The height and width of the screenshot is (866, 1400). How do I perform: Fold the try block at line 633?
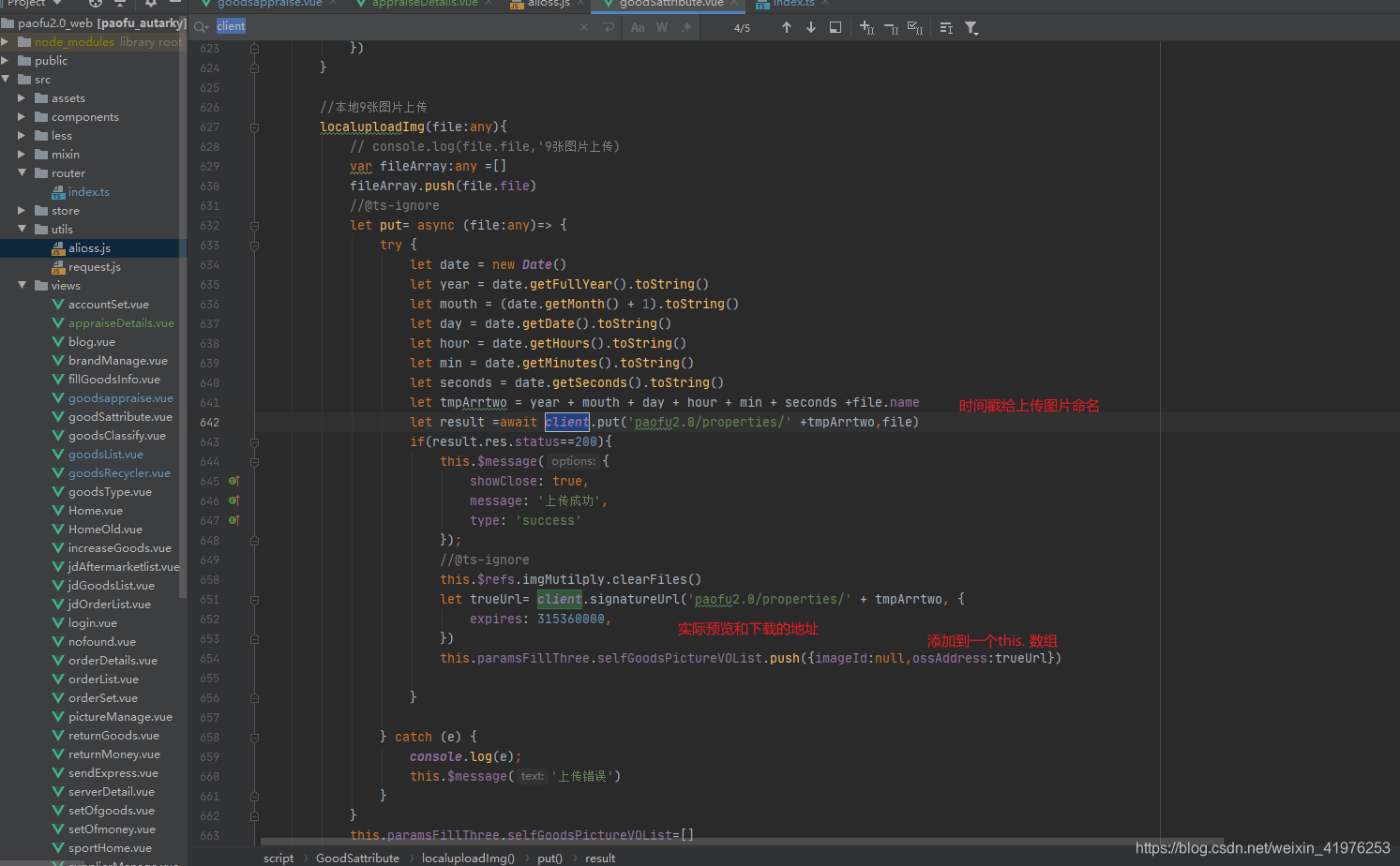click(x=254, y=245)
